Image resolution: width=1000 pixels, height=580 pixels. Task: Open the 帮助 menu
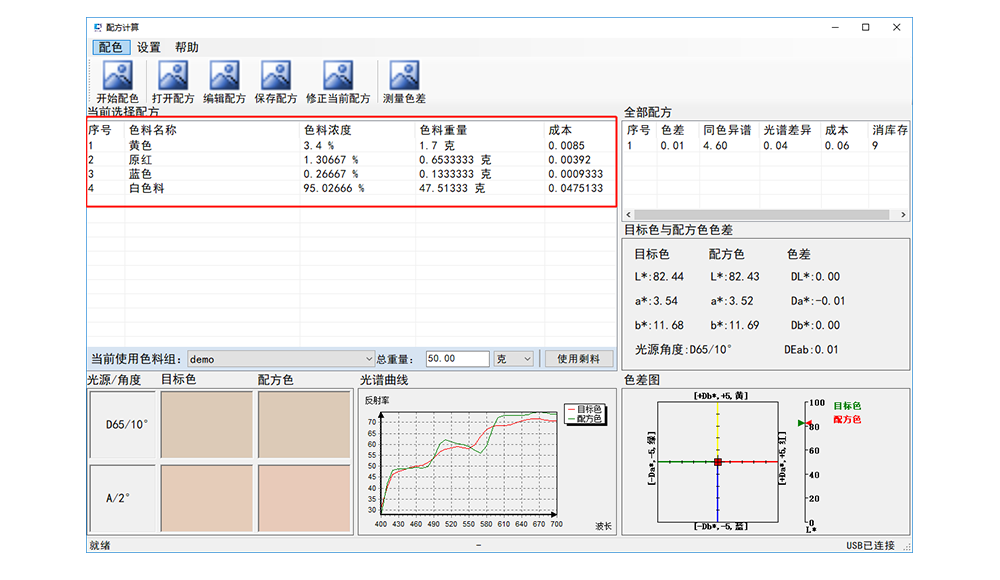tap(187, 47)
